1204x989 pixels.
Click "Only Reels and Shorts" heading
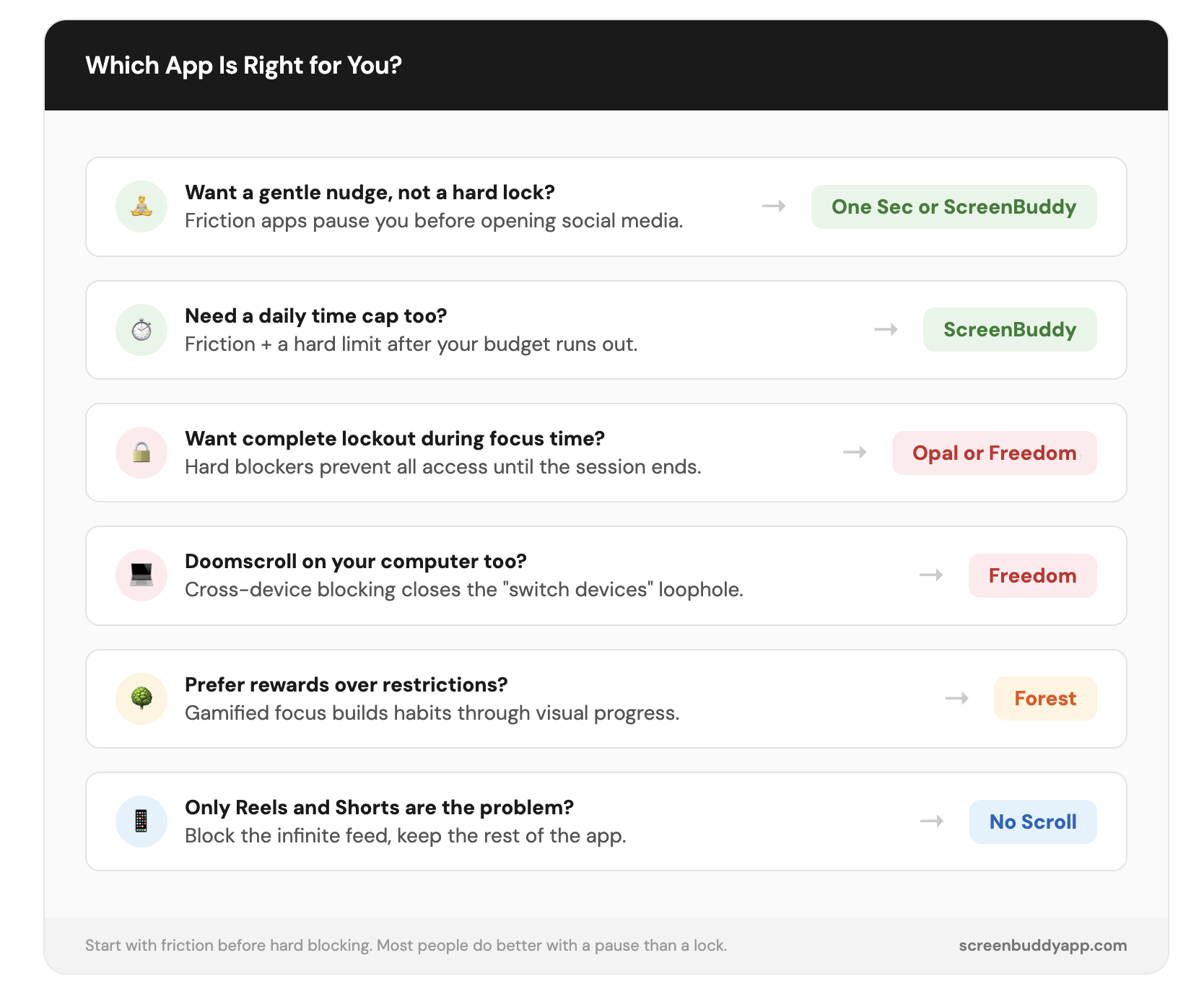point(379,808)
